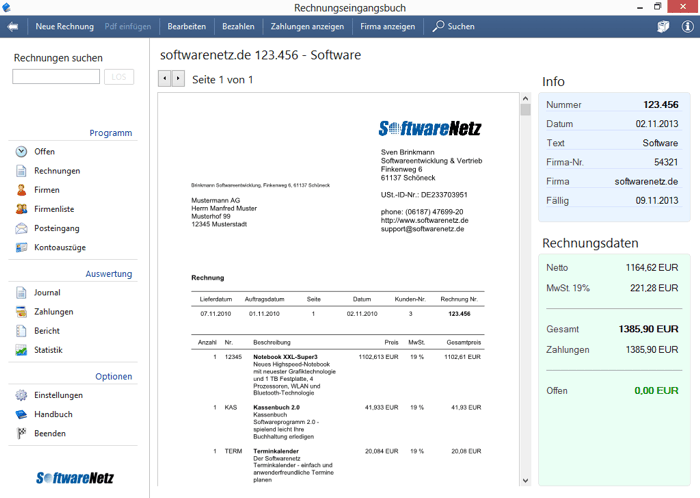The width and height of the screenshot is (700, 498).
Task: Select Zahlungen anzeigen in toolbar
Action: [307, 27]
